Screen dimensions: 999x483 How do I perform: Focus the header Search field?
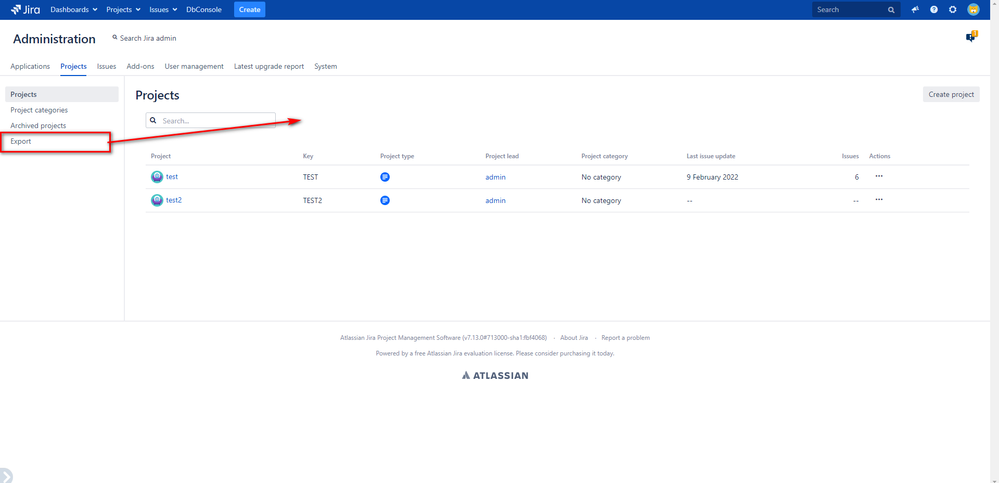click(856, 10)
